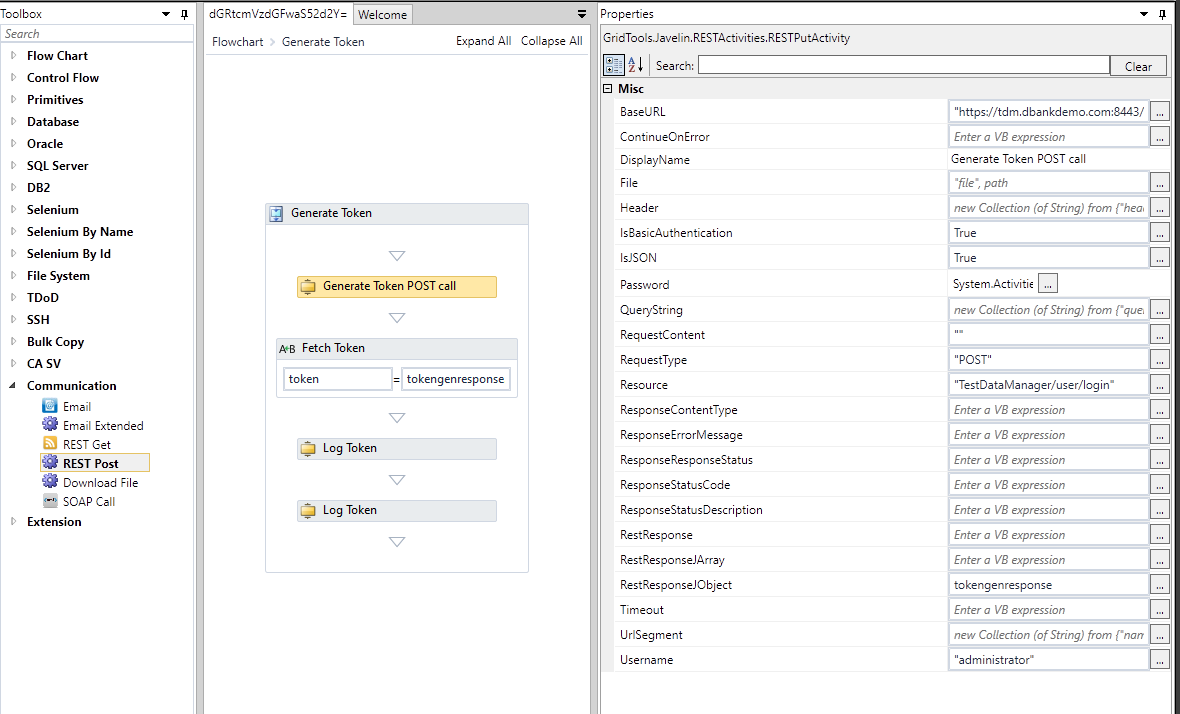Toggle alphabetical sorting in Properties

click(634, 64)
